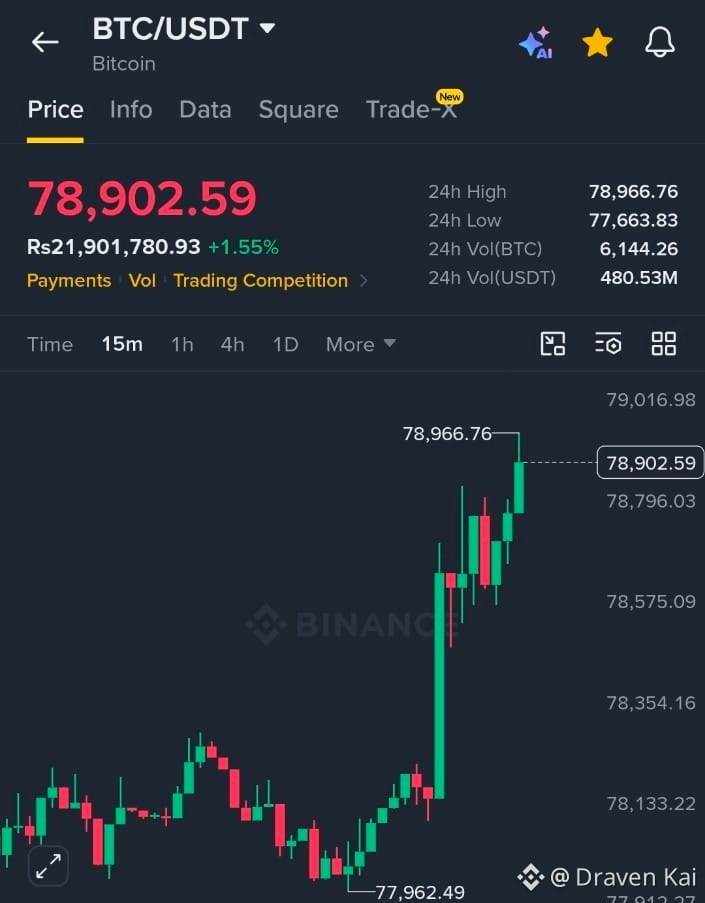Viewport: 705px width, 903px height.
Task: Switch to the Trade-X tab
Action: coord(412,109)
